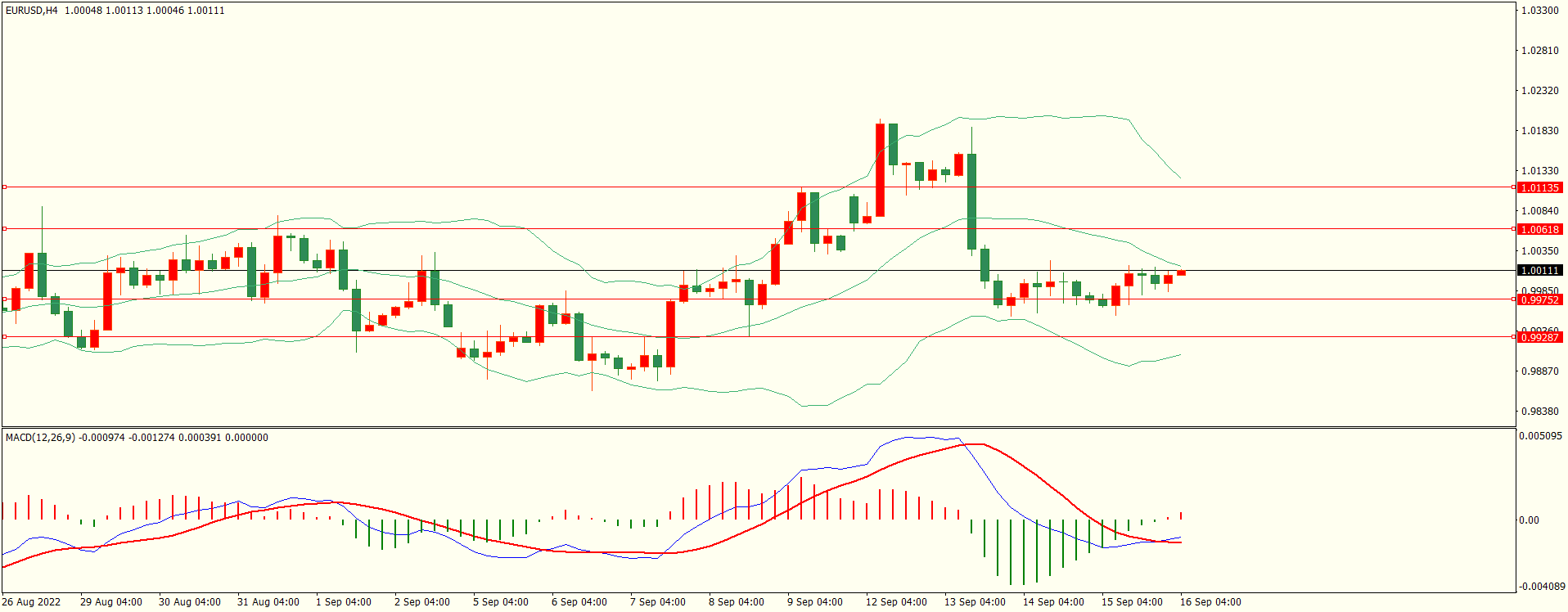Click the 26 Aug 2022 date label
Image resolution: width=1568 pixels, height=612 pixels.
point(31,602)
